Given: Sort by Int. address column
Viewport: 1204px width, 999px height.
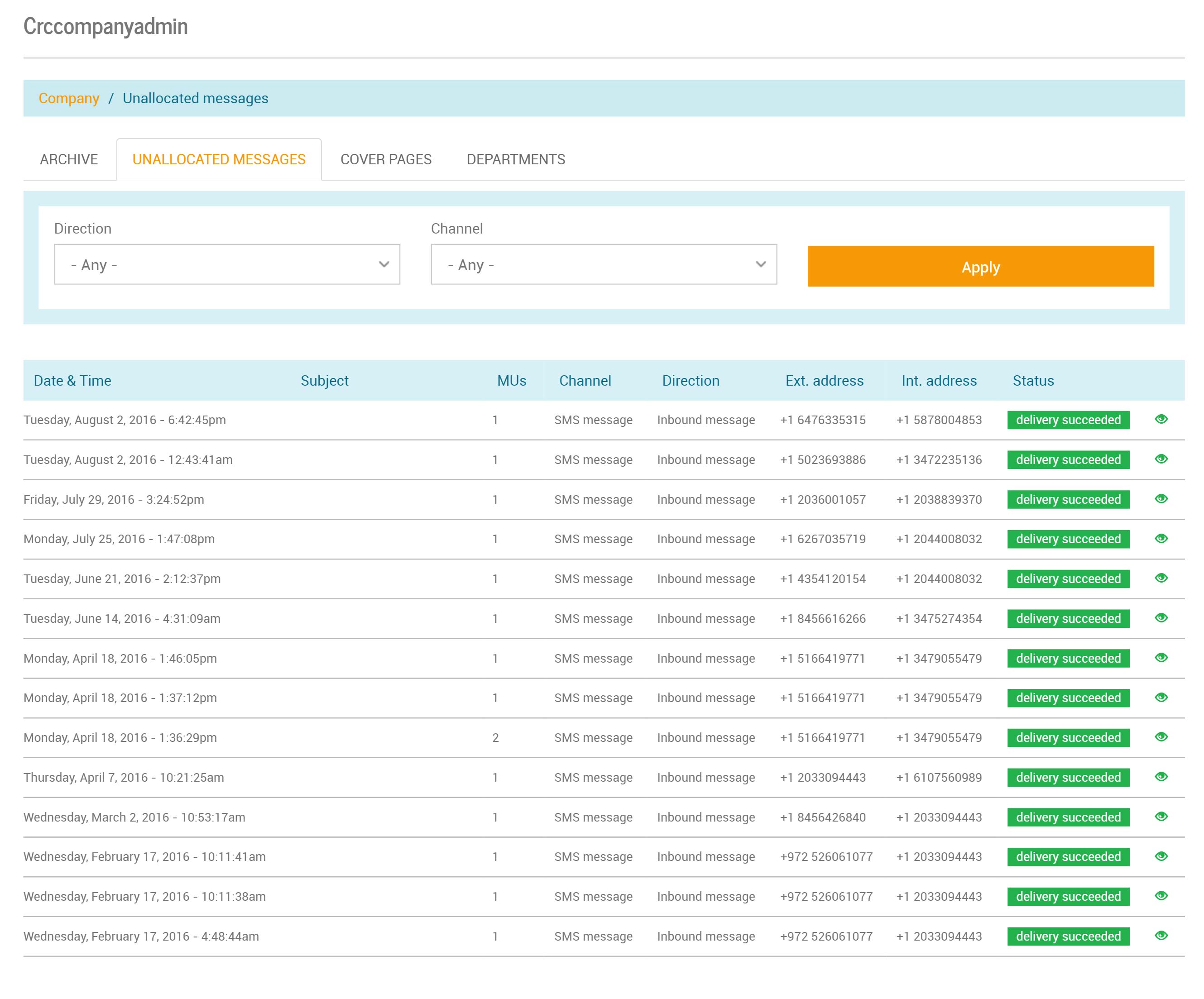Looking at the screenshot, I should tap(939, 381).
